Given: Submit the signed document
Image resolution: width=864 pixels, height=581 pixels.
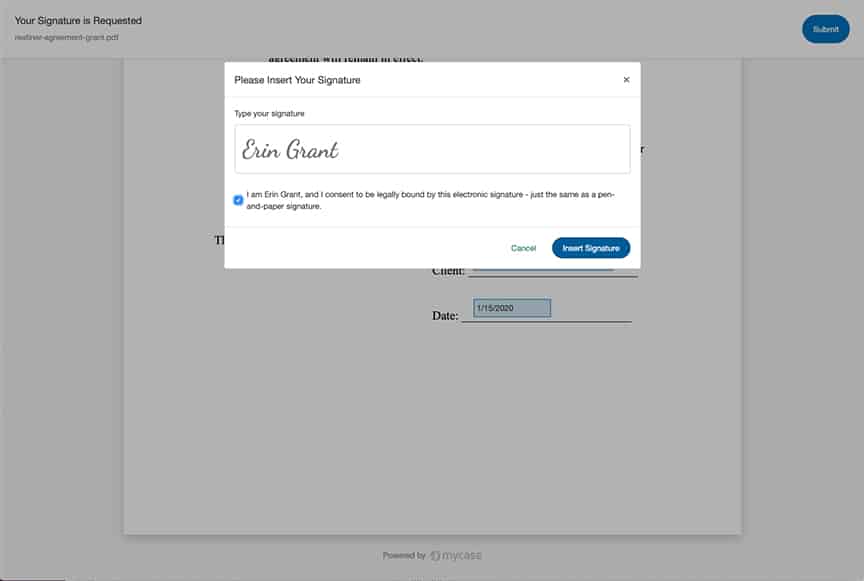Looking at the screenshot, I should 825,29.
